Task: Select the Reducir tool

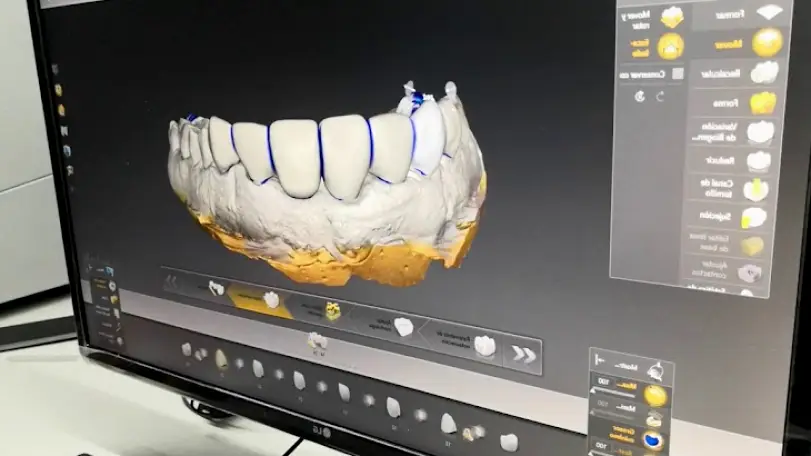Action: pyautogui.click(x=732, y=161)
